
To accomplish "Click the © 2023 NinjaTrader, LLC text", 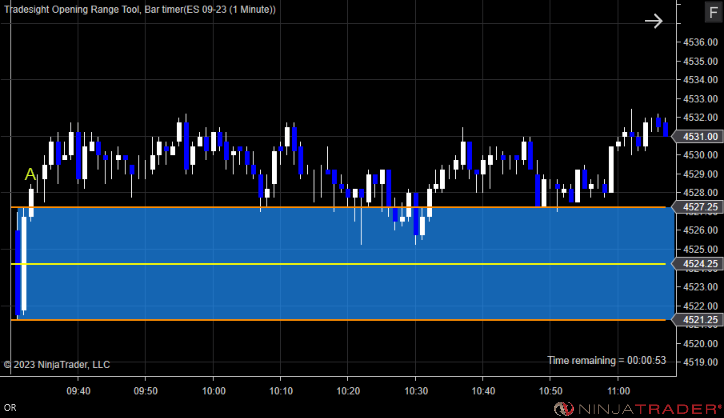I will [57, 365].
